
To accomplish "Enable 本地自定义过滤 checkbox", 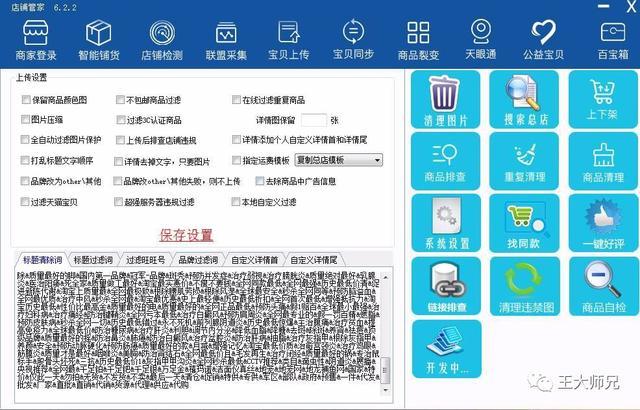I will tap(236, 202).
